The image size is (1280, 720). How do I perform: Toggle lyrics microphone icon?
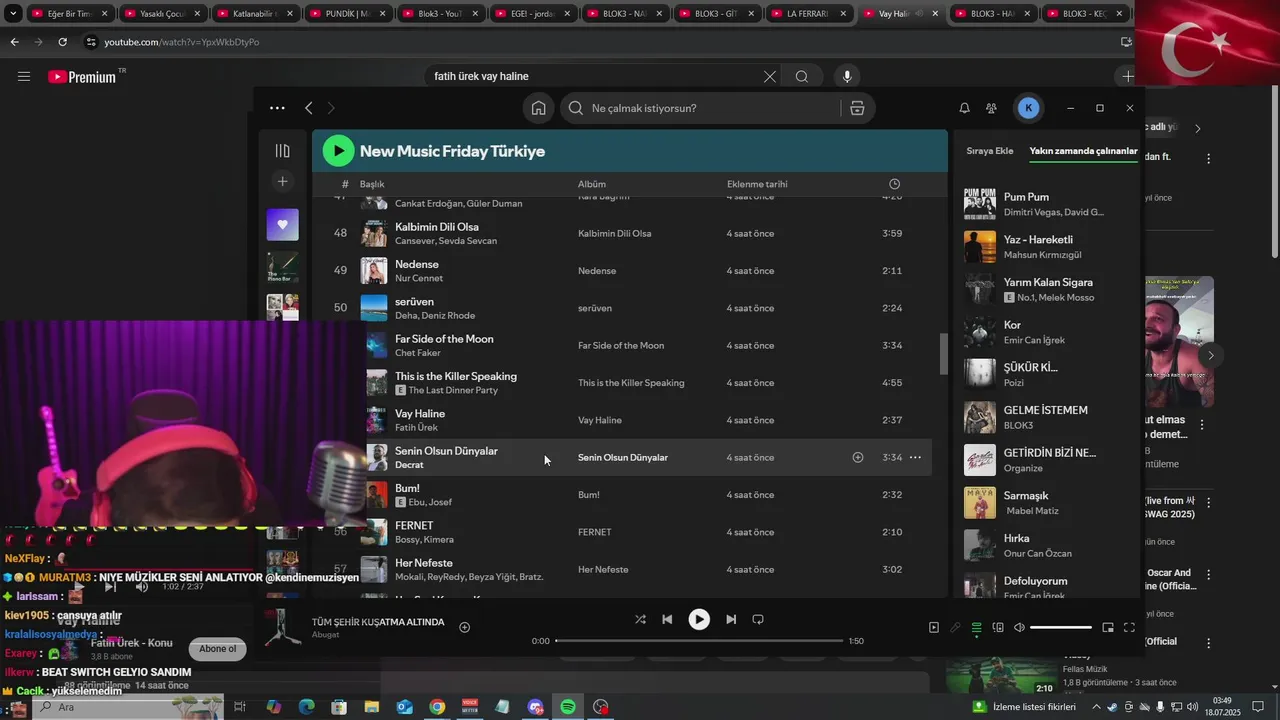[x=955, y=627]
